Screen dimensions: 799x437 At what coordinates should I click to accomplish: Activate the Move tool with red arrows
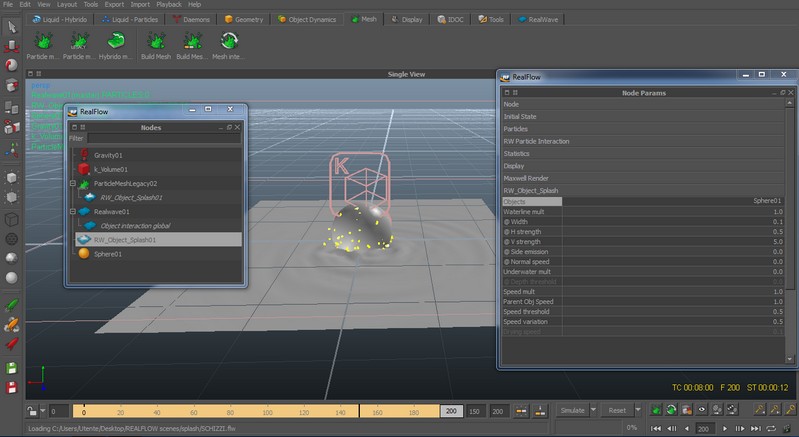point(11,46)
